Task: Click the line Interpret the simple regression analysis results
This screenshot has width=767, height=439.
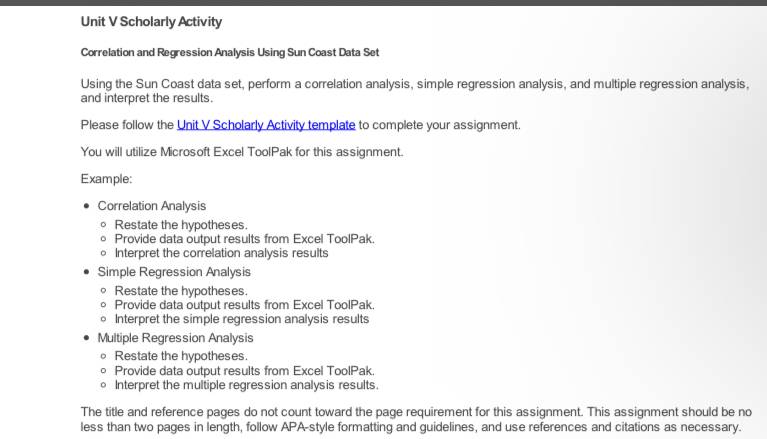Action: (242, 319)
